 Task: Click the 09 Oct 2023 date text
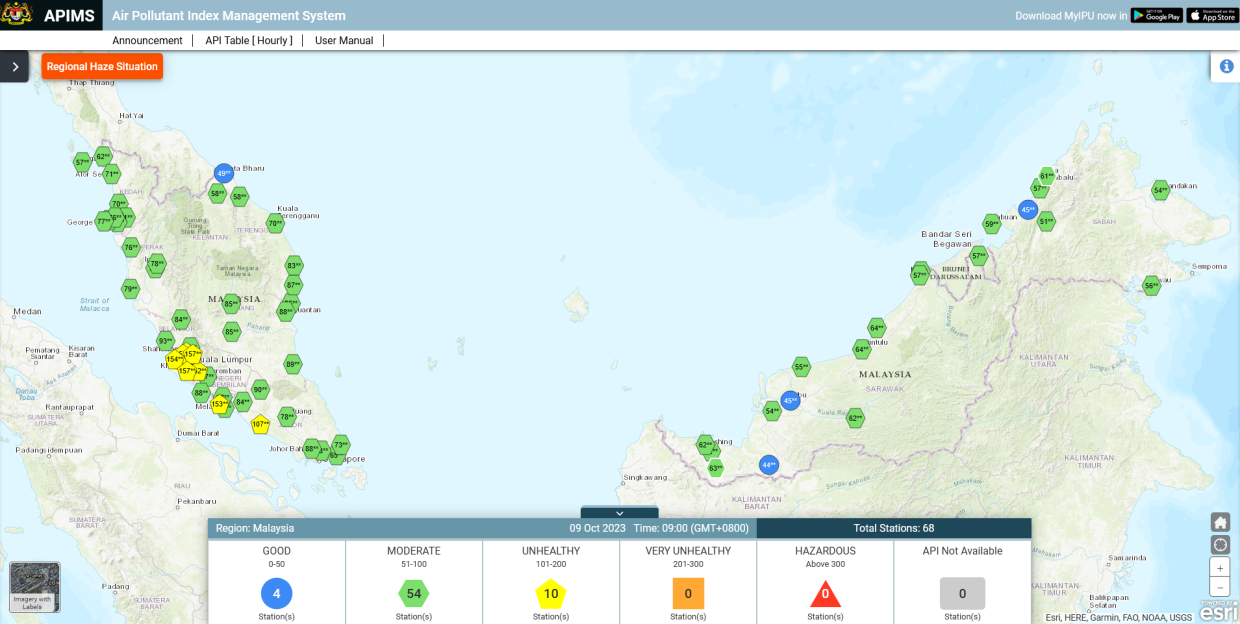pos(598,528)
